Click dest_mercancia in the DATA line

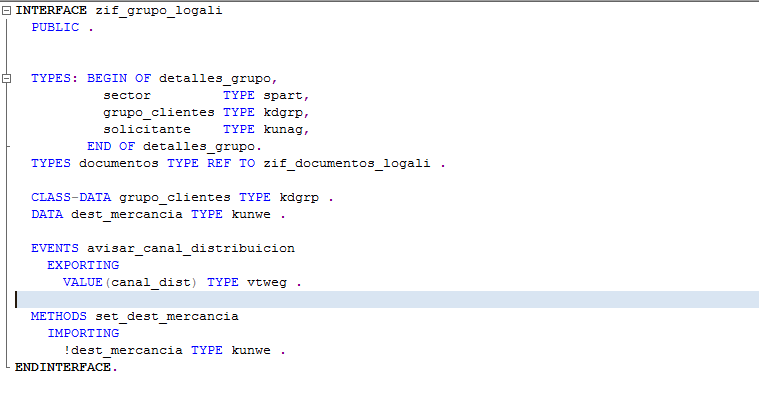(127, 214)
